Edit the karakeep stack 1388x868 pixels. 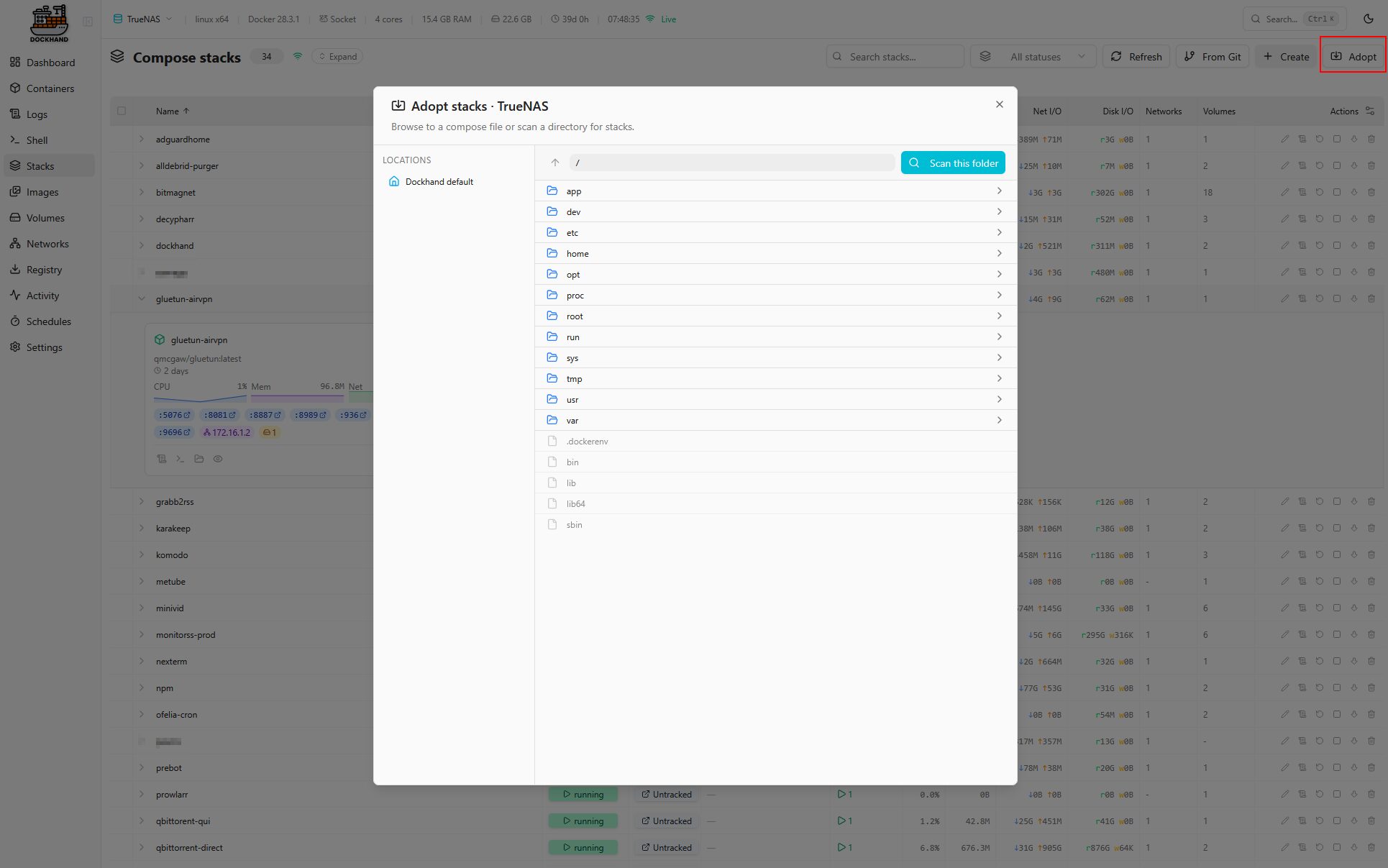pyautogui.click(x=1284, y=528)
